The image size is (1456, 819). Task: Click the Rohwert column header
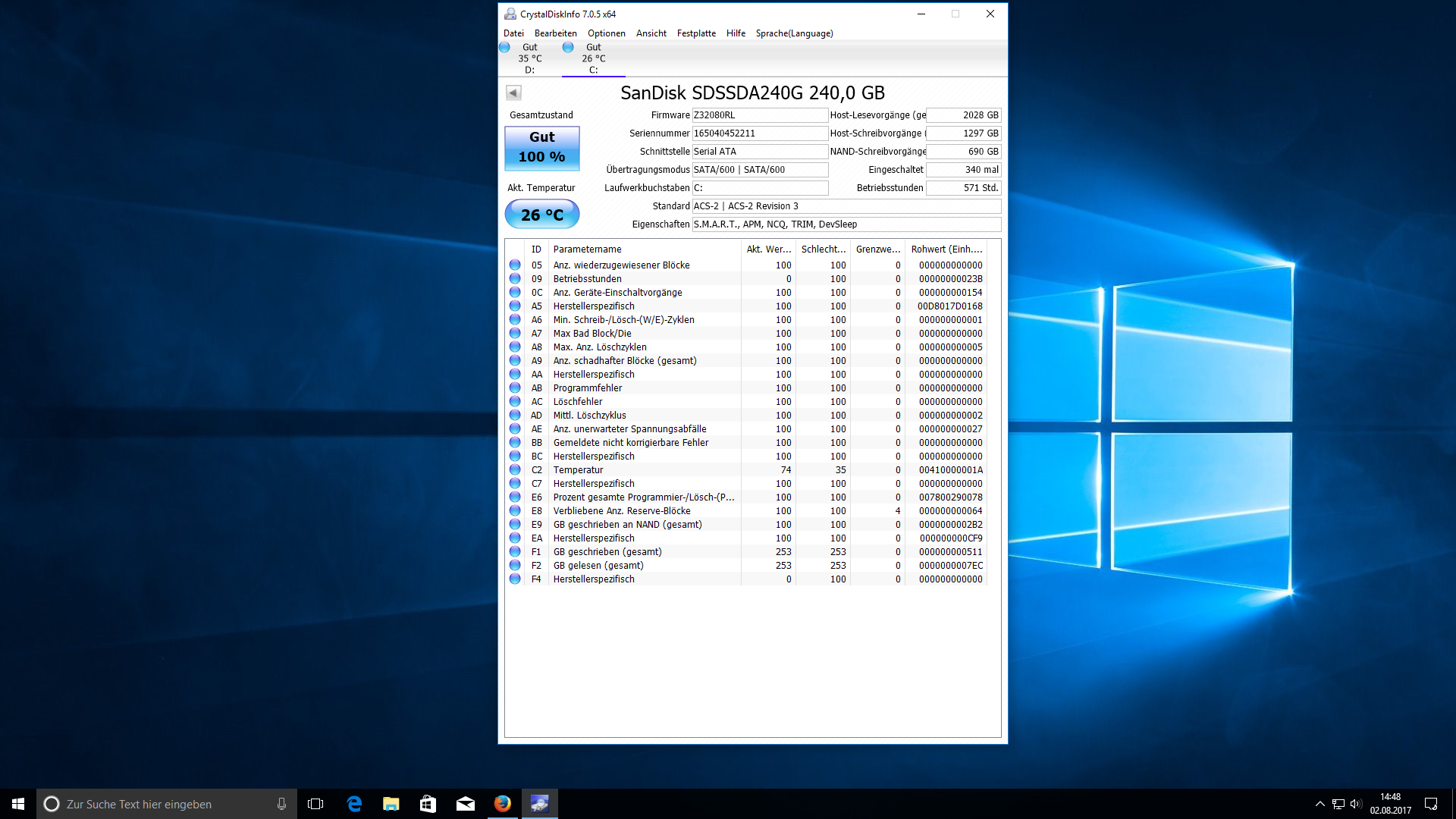coord(946,249)
